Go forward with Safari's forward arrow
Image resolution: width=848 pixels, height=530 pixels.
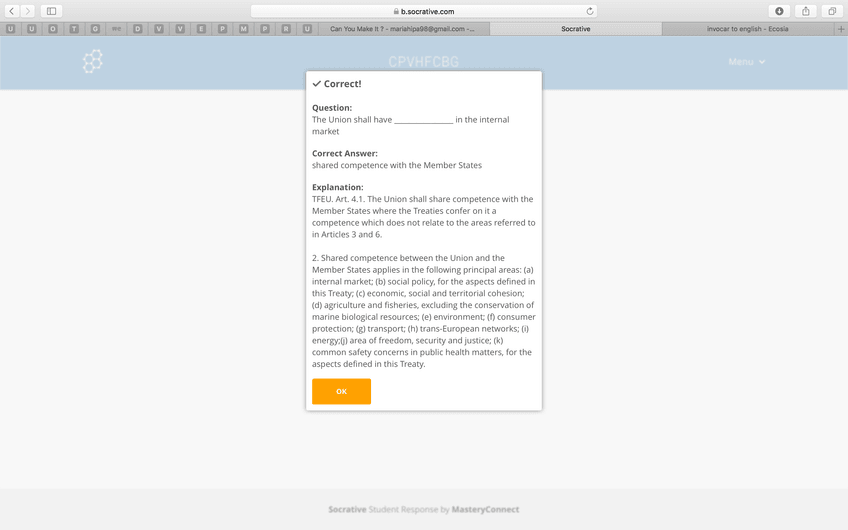point(28,11)
